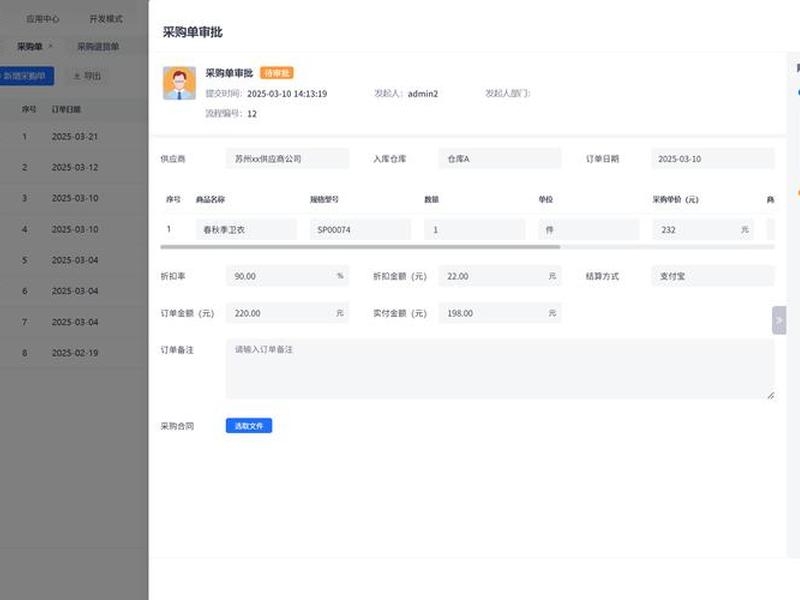Click the product name cell 春秋季卫衣
This screenshot has height=600, width=800.
246,230
